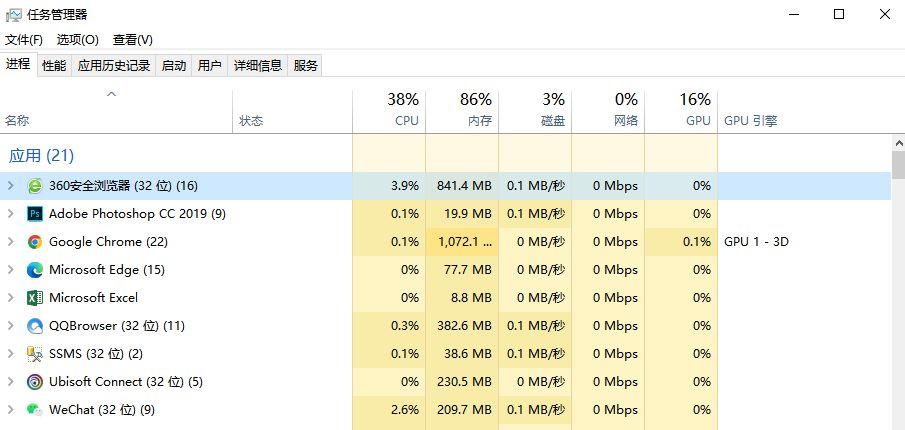905x430 pixels.
Task: Click the WeChat icon
Action: coord(35,410)
